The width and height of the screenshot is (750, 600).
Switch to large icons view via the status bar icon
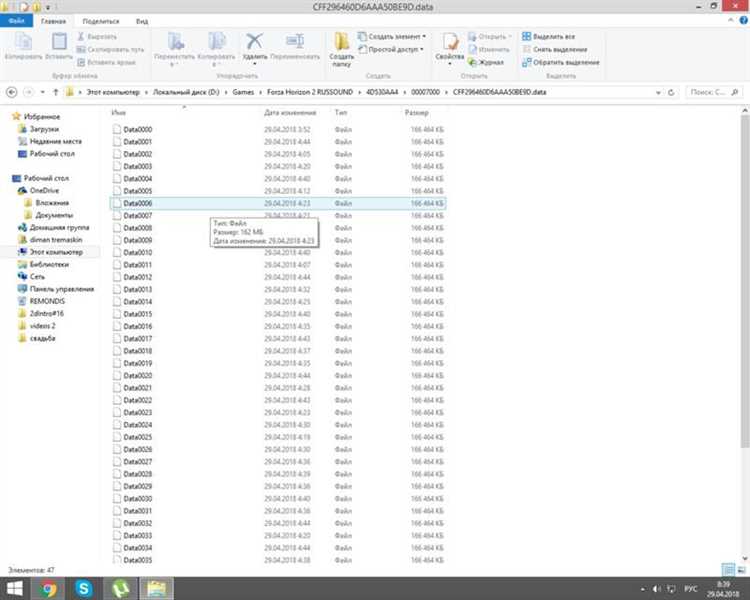coord(741,569)
